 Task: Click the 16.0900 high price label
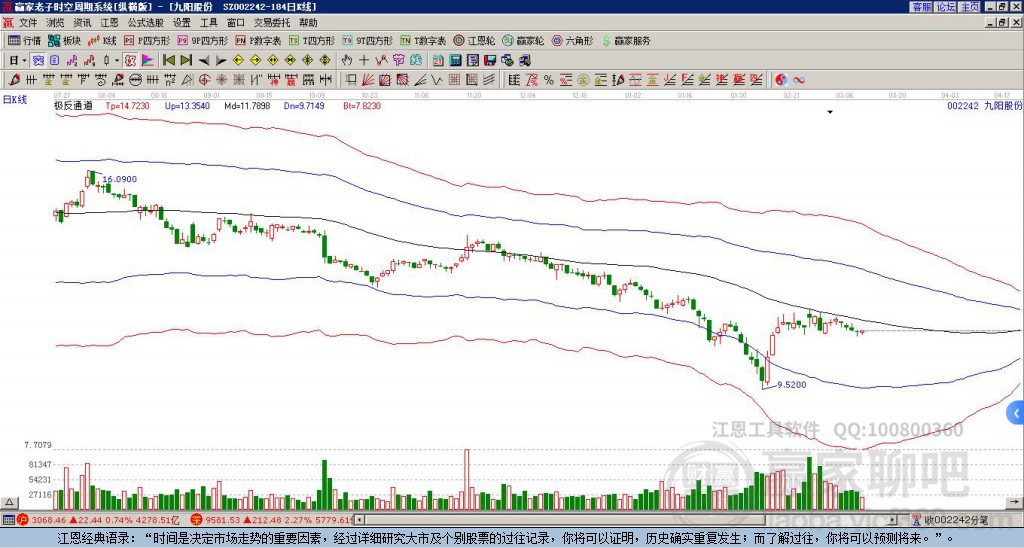[120, 179]
